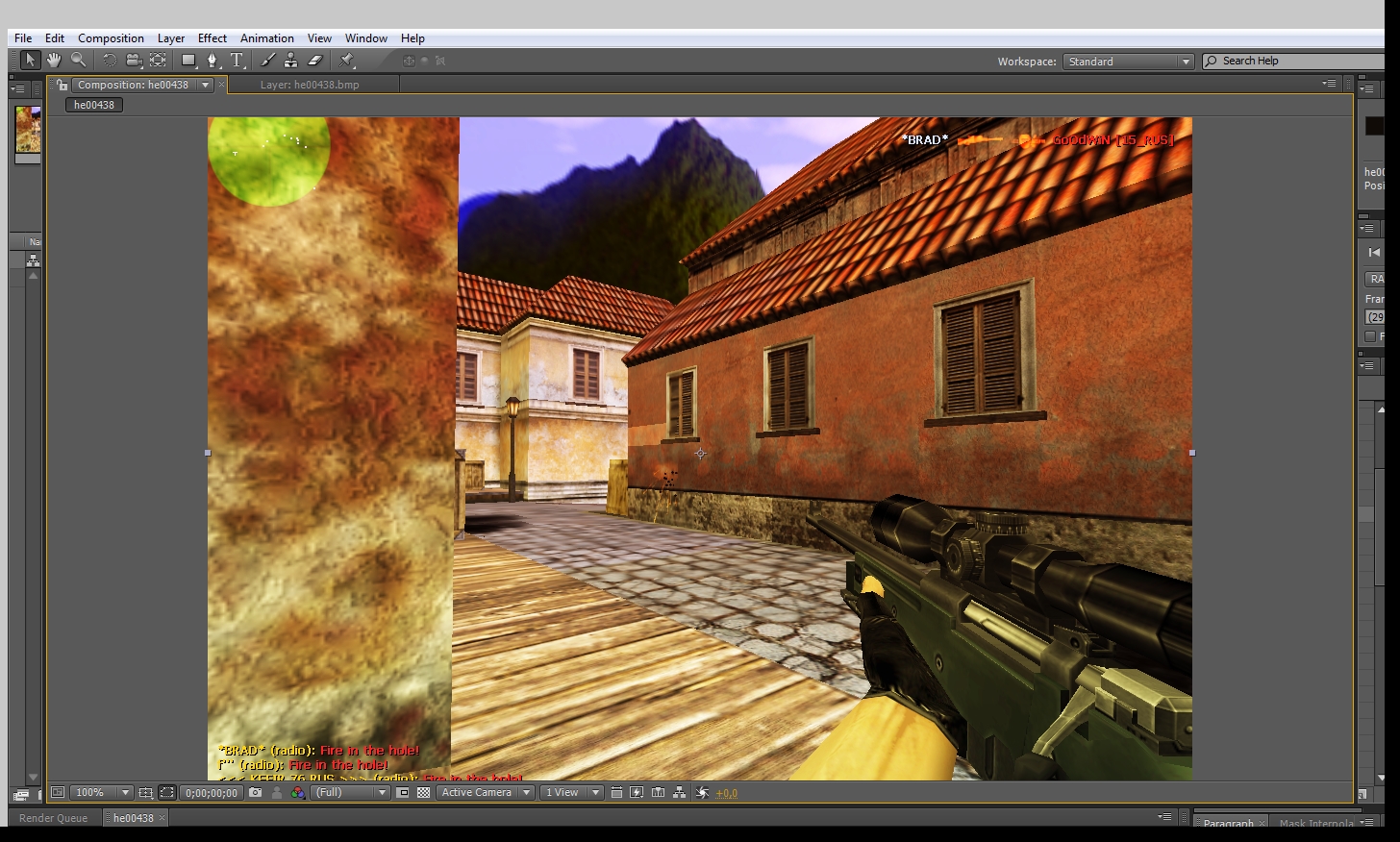The width and height of the screenshot is (1400, 842).
Task: Open the Timeline panel options menu at bottom
Action: 1164,817
